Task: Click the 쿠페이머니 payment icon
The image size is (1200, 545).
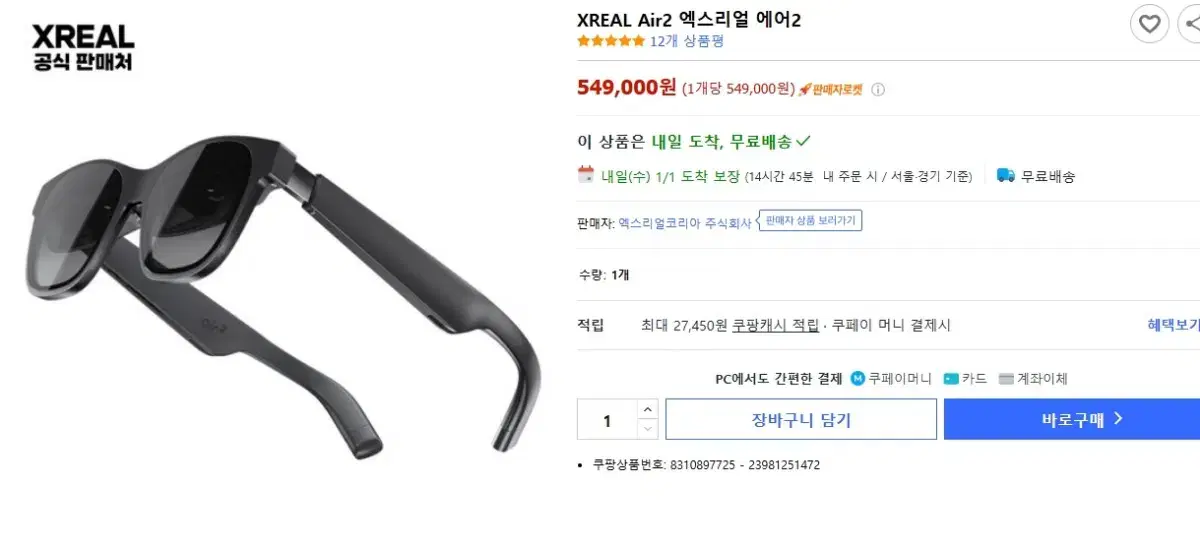Action: (858, 379)
